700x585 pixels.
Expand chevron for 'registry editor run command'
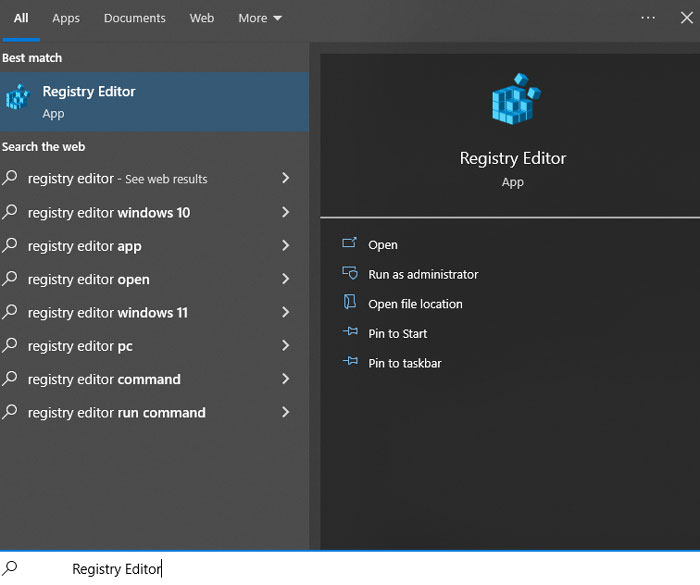tap(286, 412)
